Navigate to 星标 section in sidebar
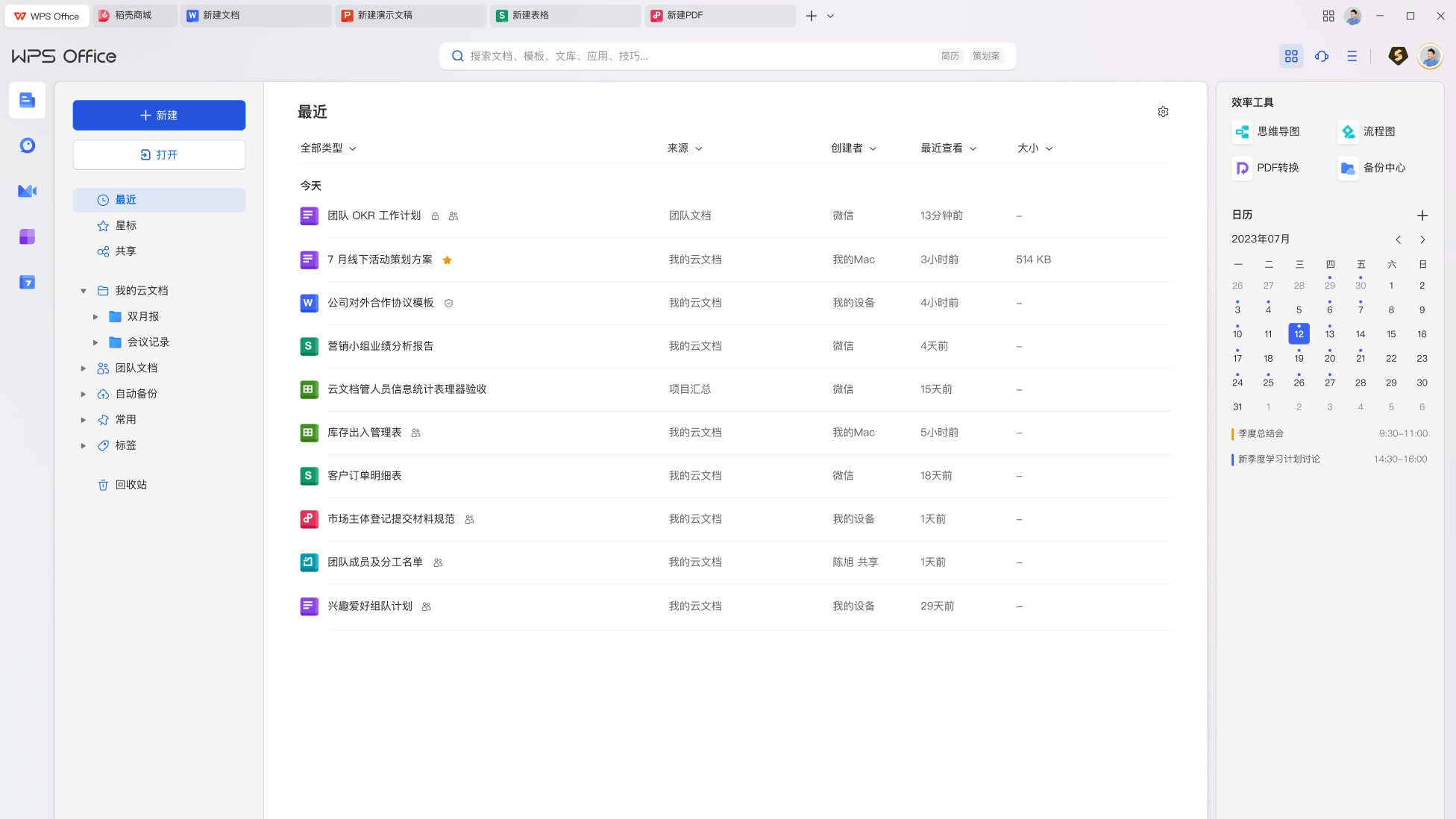Image resolution: width=1456 pixels, height=819 pixels. click(x=159, y=225)
